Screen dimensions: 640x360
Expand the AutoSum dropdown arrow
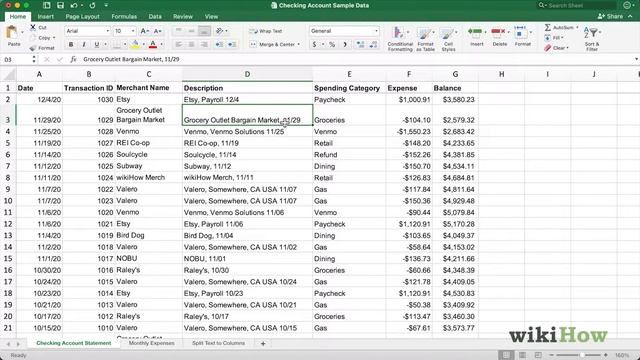click(577, 27)
